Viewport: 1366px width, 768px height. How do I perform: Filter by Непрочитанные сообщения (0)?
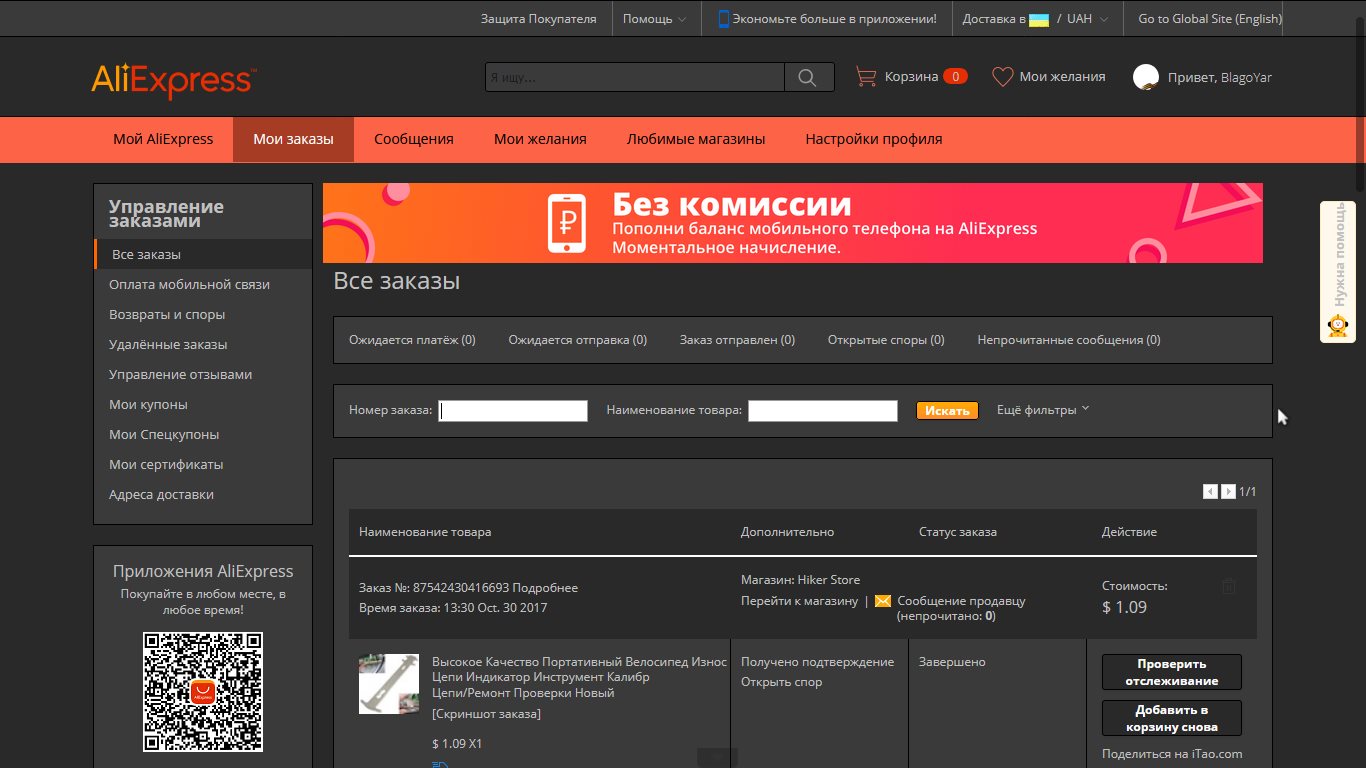[1069, 340]
